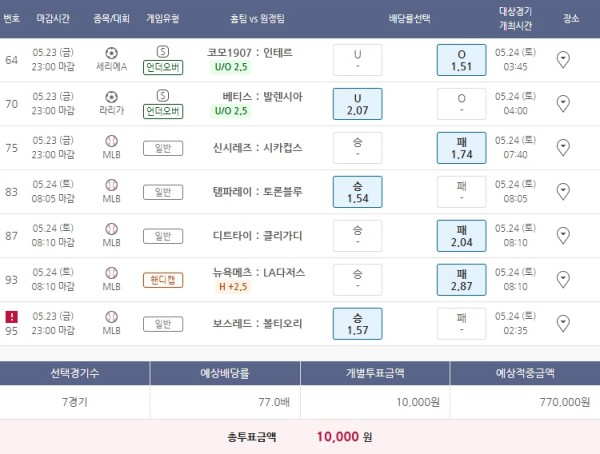Select U option for match 64
Image resolution: width=600 pixels, height=454 pixels.
pyautogui.click(x=357, y=60)
